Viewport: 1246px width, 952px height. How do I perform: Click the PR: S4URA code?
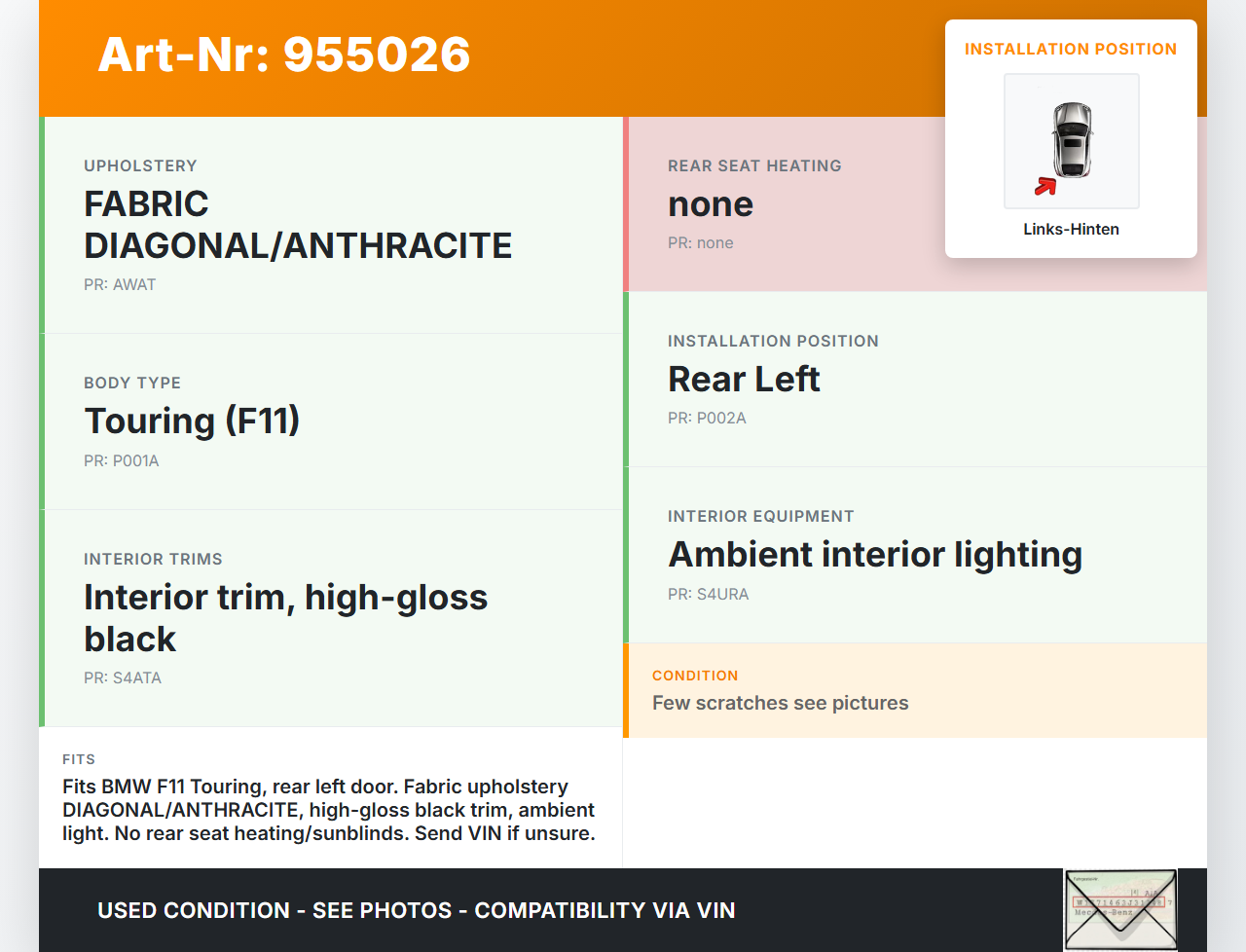click(x=708, y=595)
